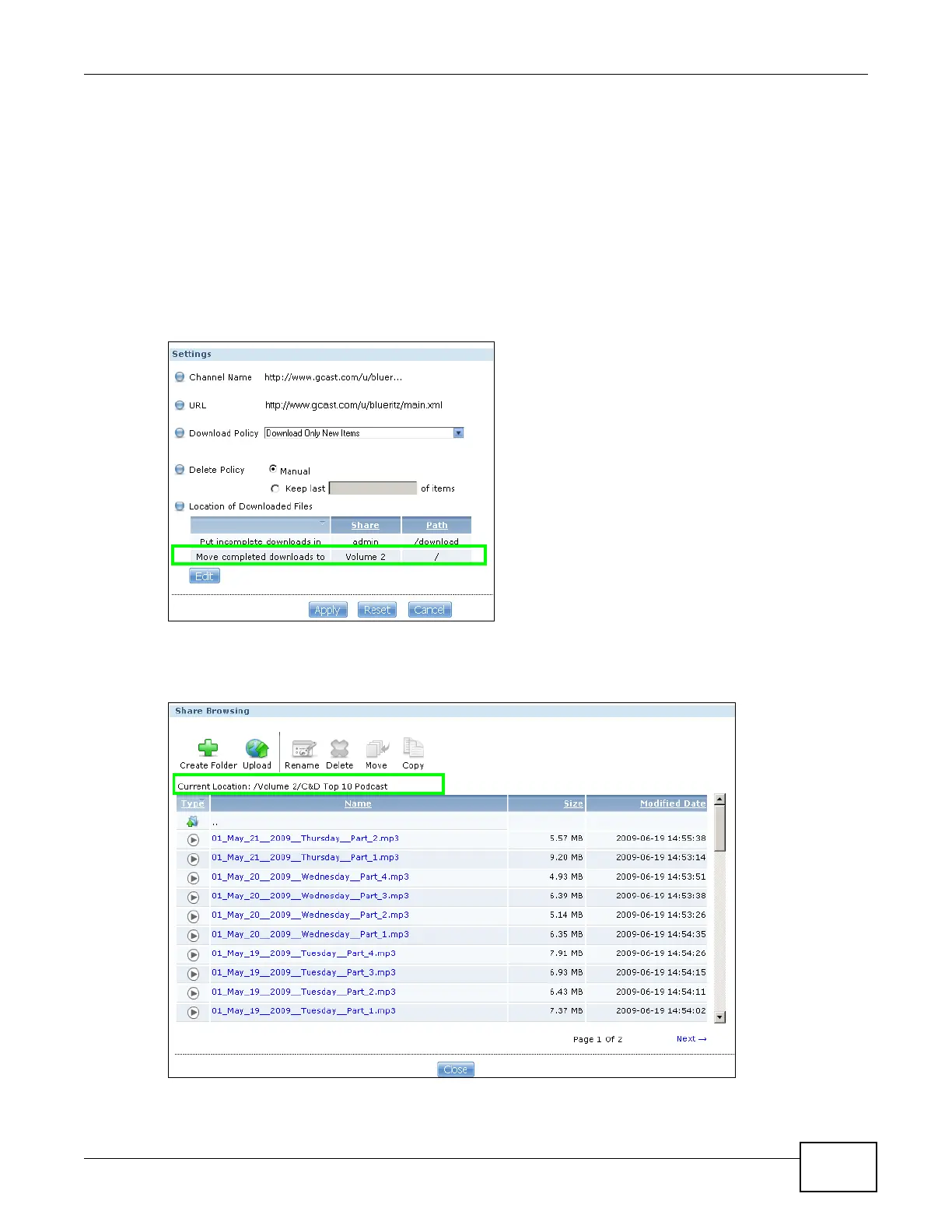Image resolution: width=952 pixels, height=1232 pixels.
Task: Click the Reset button
Action: 377,610
